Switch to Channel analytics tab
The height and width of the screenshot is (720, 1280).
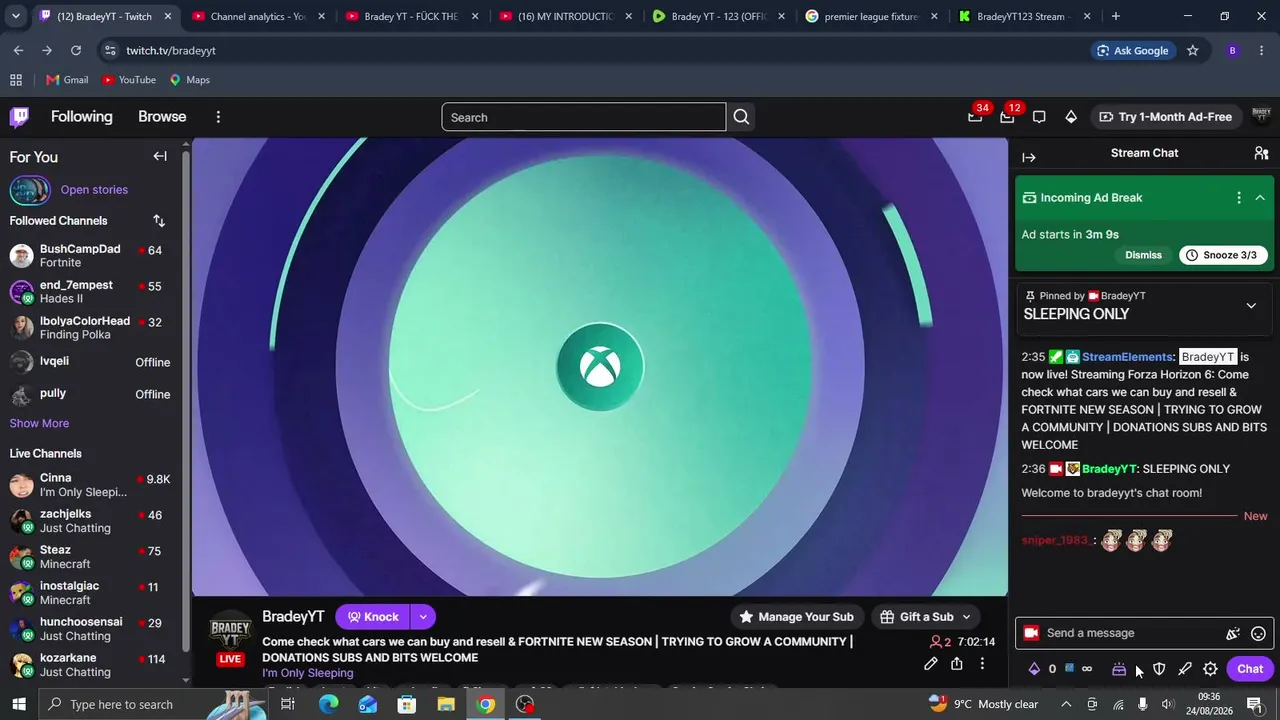(257, 16)
